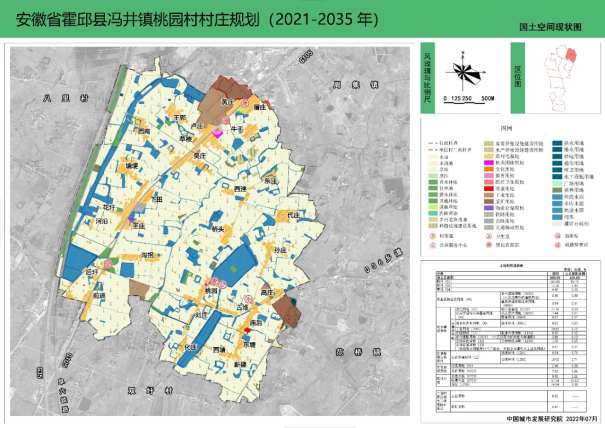Click the 周集镇 label on the map
Viewport: 605px width, 428px height.
click(347, 84)
